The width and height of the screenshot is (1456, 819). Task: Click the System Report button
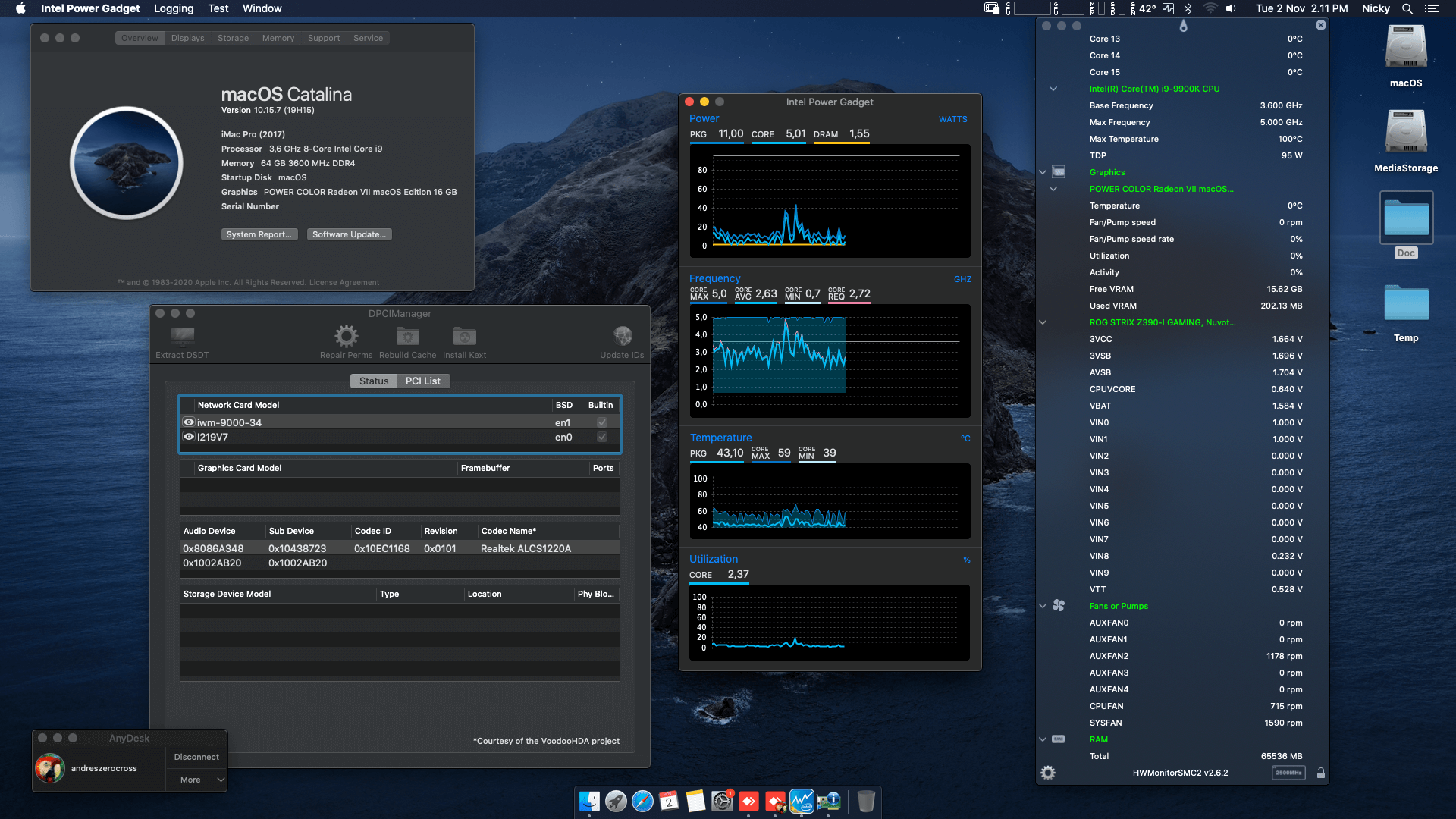(259, 234)
